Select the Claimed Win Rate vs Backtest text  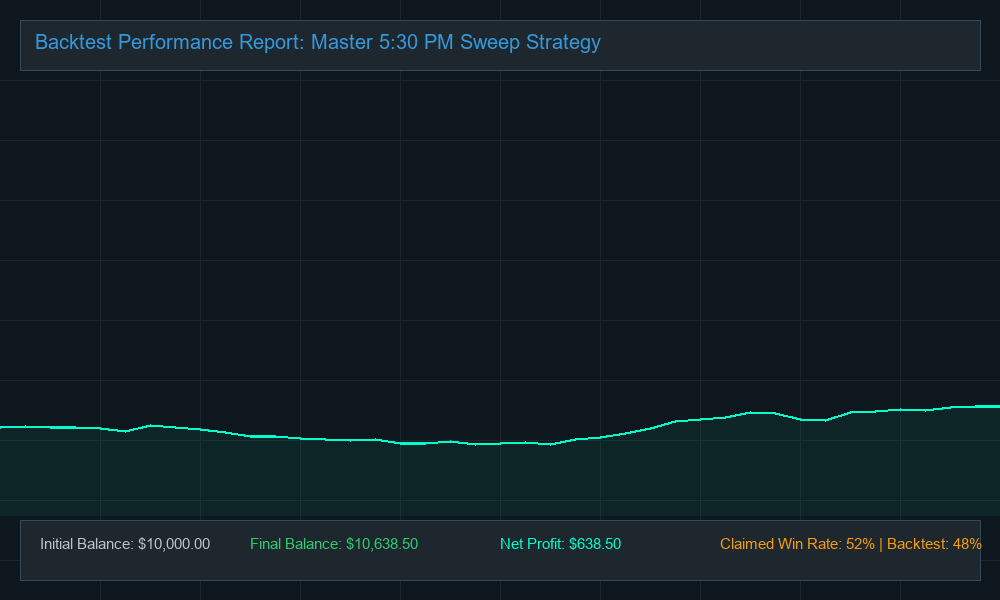(851, 544)
